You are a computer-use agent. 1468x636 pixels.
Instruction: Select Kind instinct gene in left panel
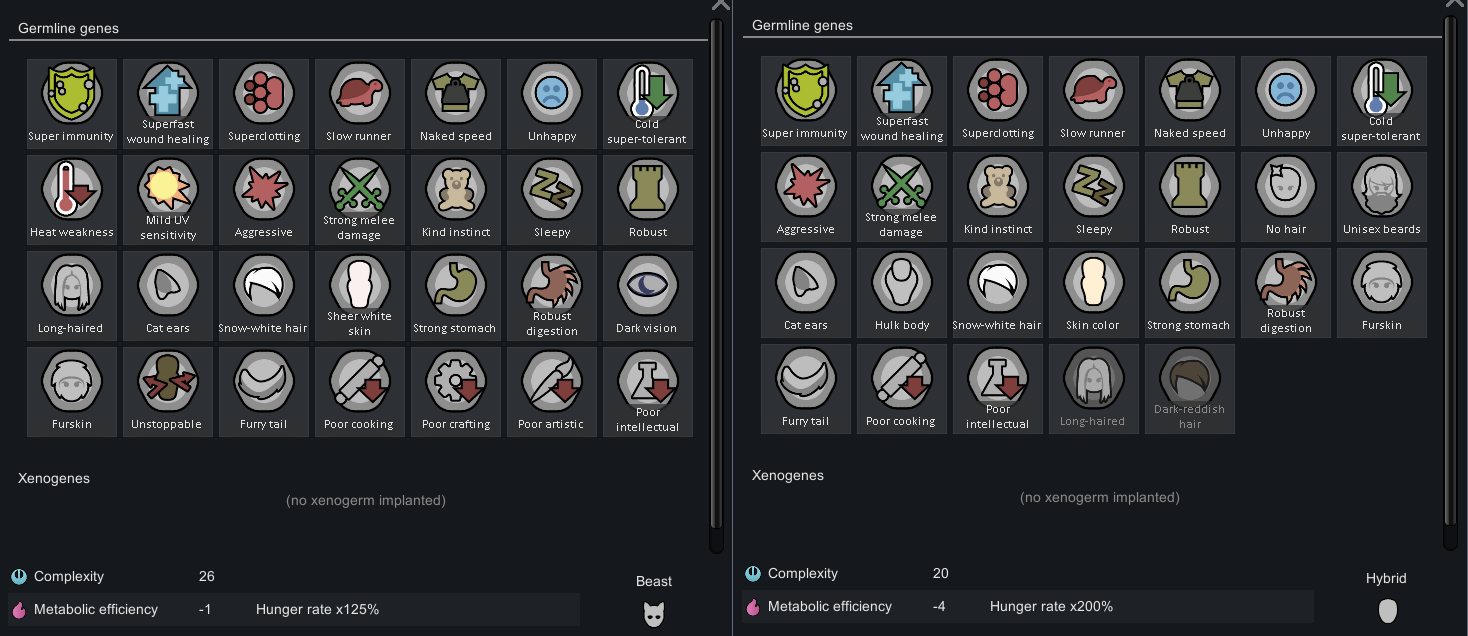pyautogui.click(x=456, y=200)
